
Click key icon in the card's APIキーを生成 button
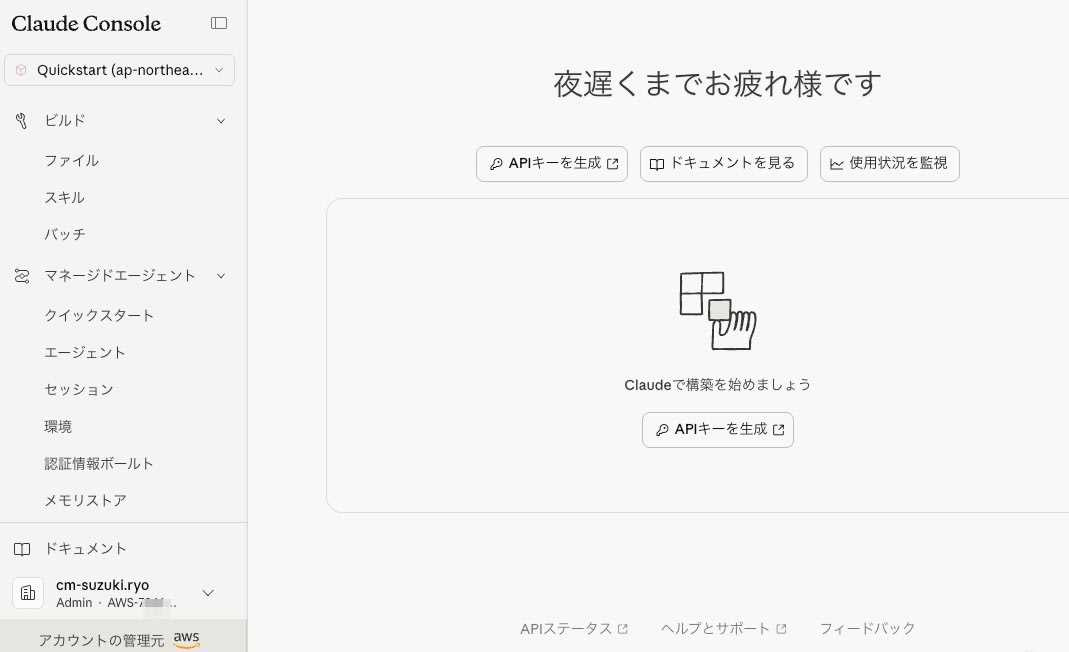tap(662, 430)
